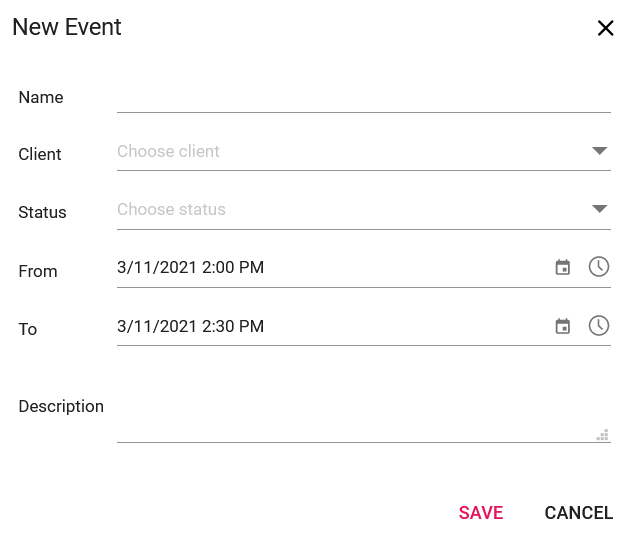Click the From date text 3/11/2021 2:00 PM
The image size is (631, 537).
[190, 267]
